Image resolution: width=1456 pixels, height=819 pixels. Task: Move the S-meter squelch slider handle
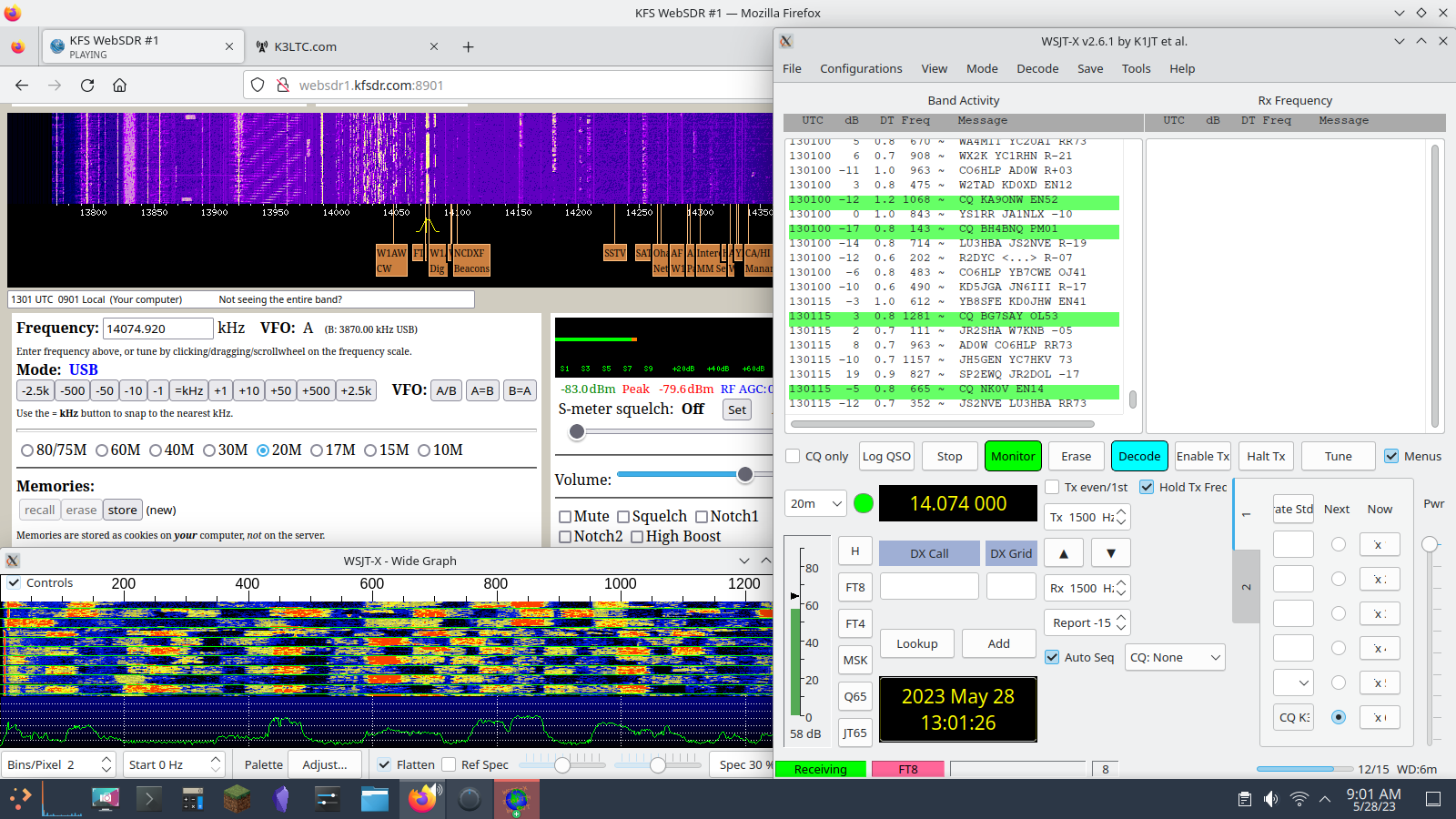coord(577,432)
